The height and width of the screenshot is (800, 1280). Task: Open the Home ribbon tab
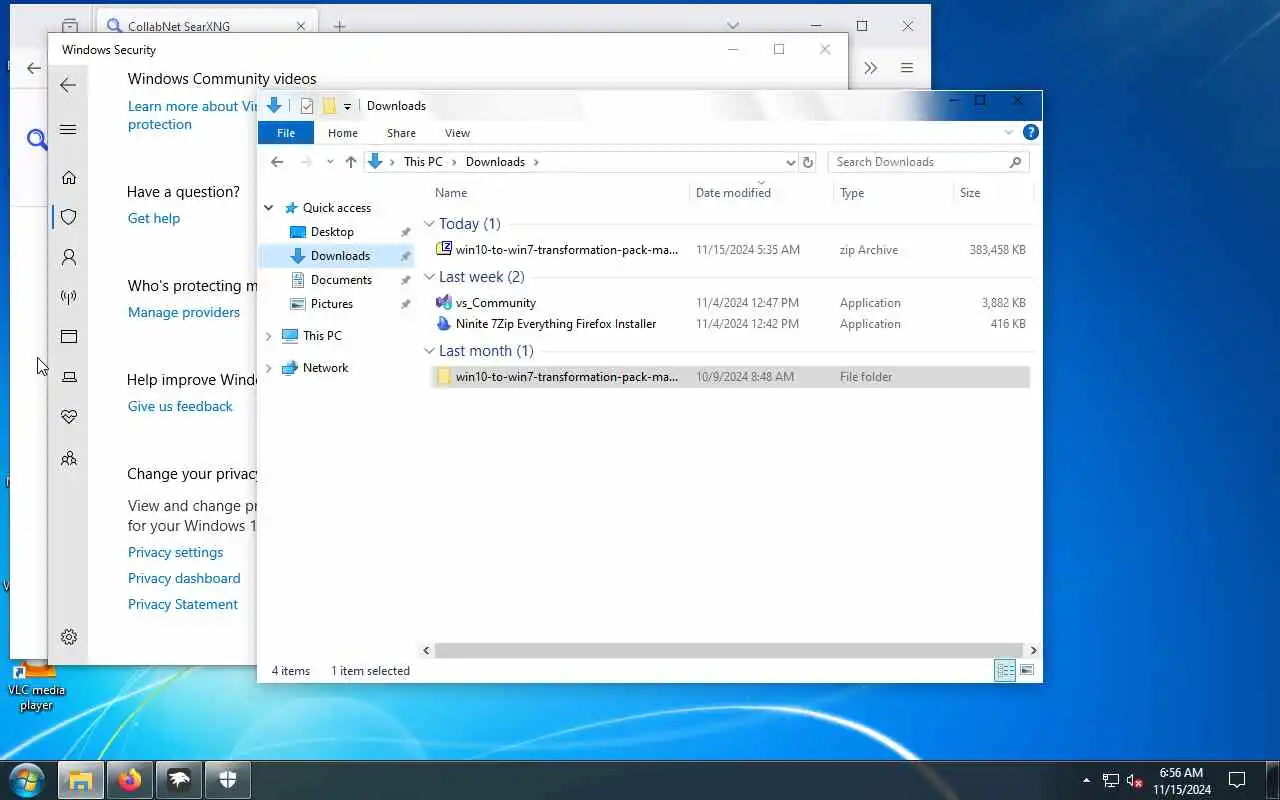click(343, 133)
